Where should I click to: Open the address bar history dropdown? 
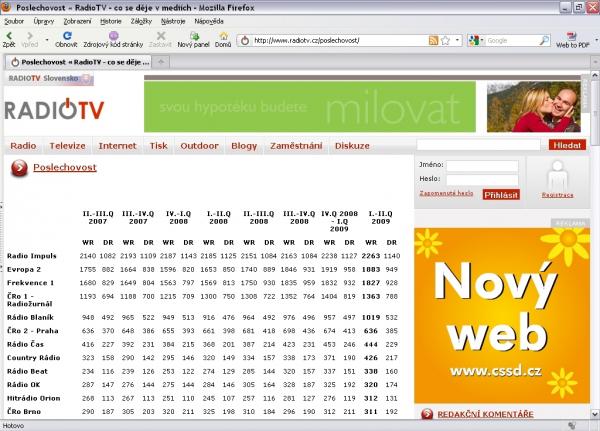pos(457,40)
